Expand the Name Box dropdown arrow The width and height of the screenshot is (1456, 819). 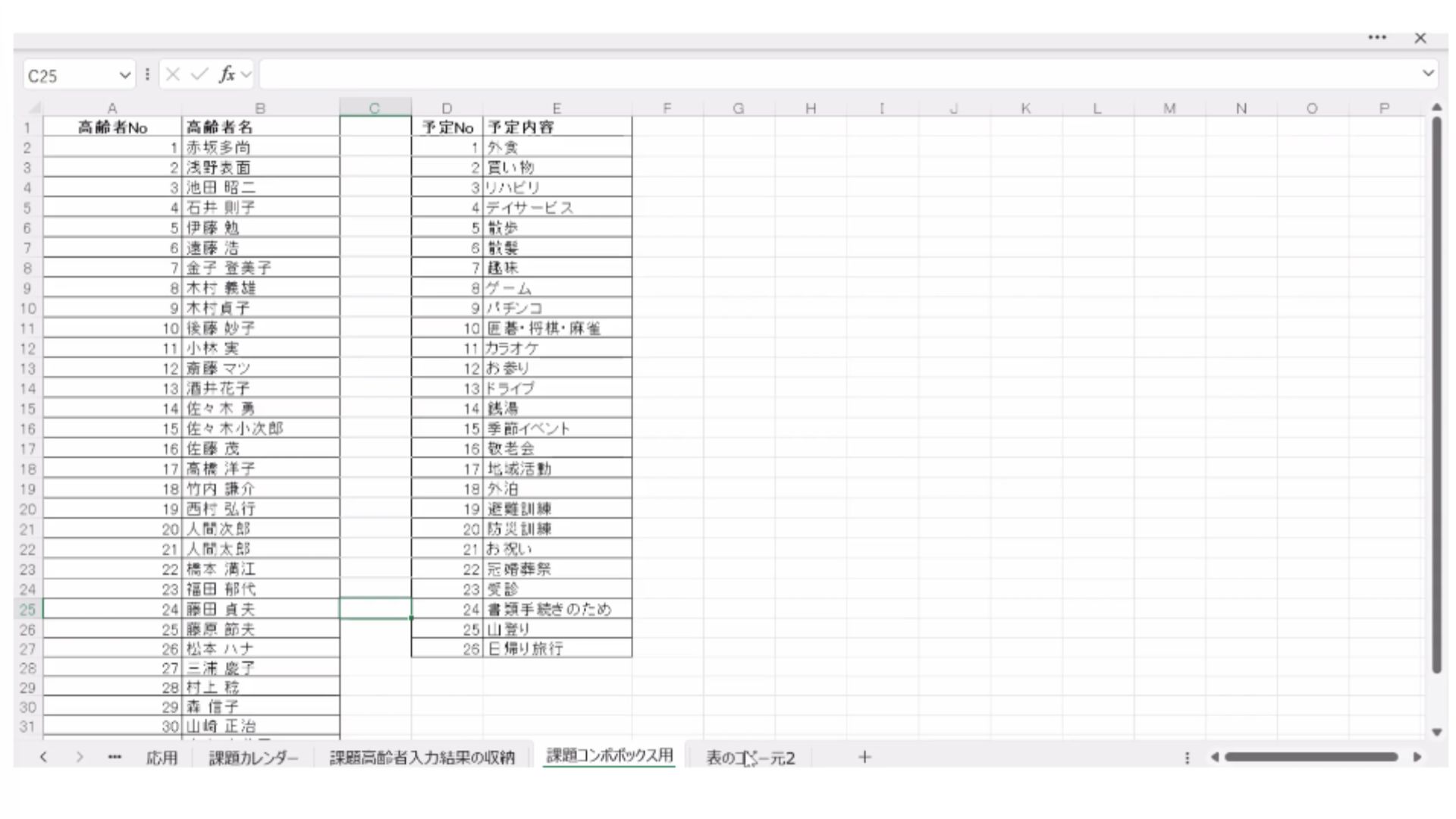[125, 75]
